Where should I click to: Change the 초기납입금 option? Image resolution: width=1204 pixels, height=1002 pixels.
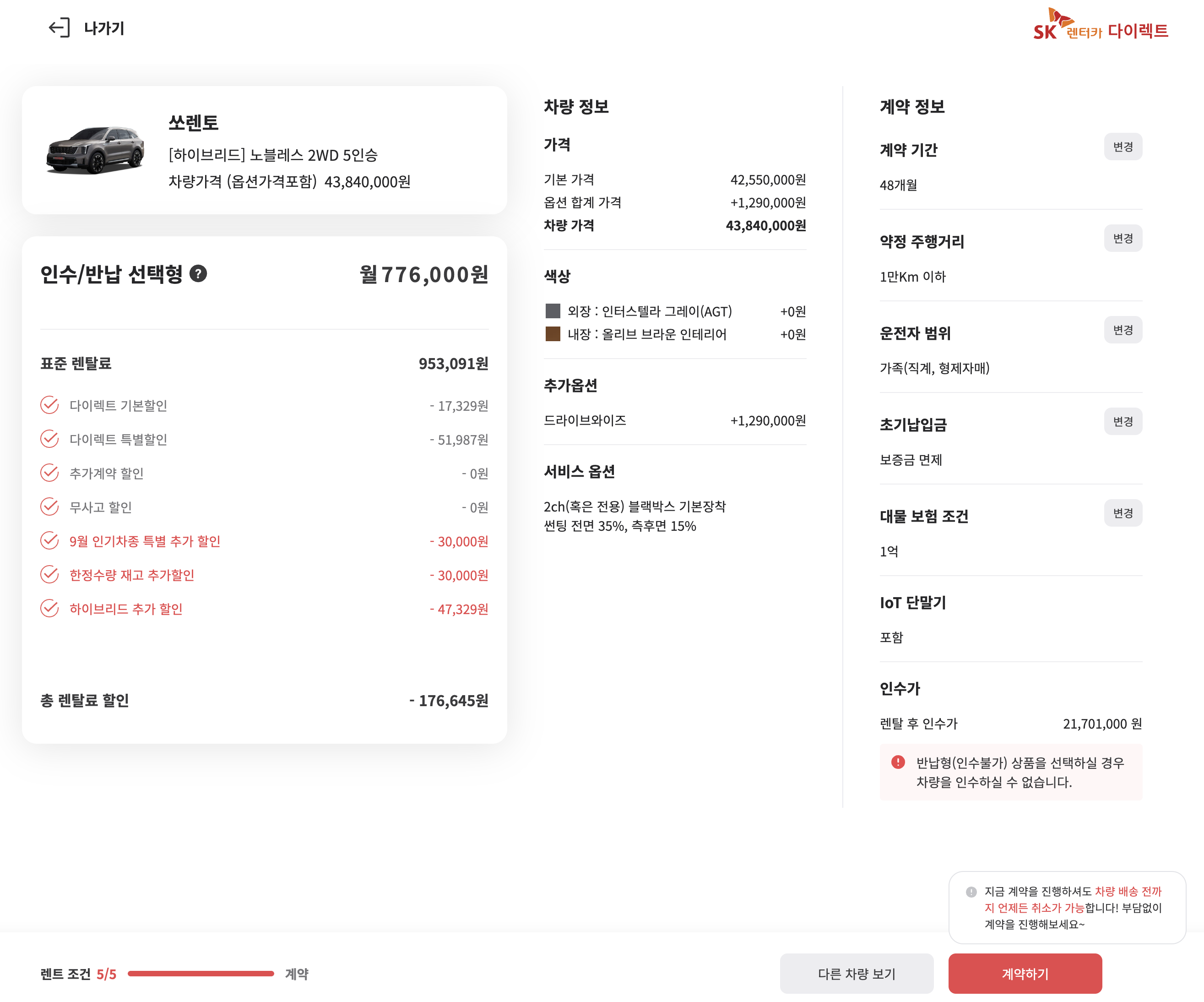(x=1122, y=421)
